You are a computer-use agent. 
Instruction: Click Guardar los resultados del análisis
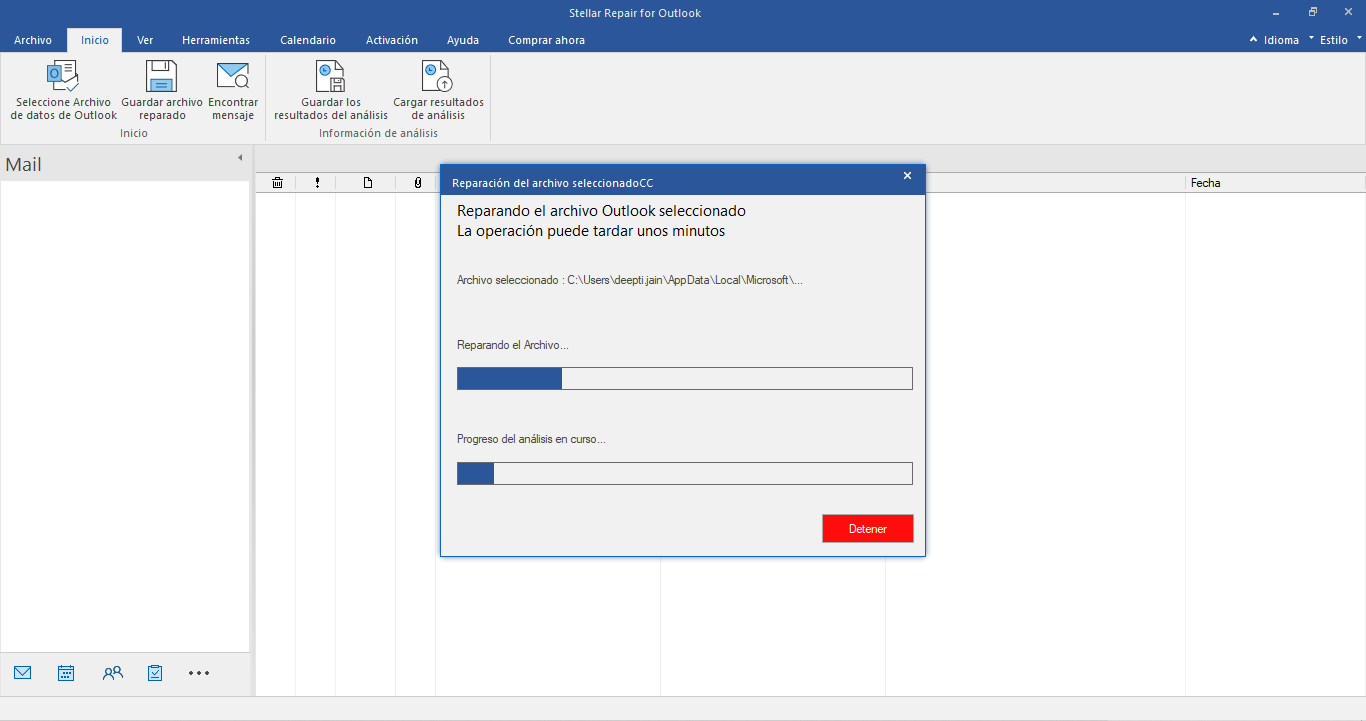tap(330, 77)
